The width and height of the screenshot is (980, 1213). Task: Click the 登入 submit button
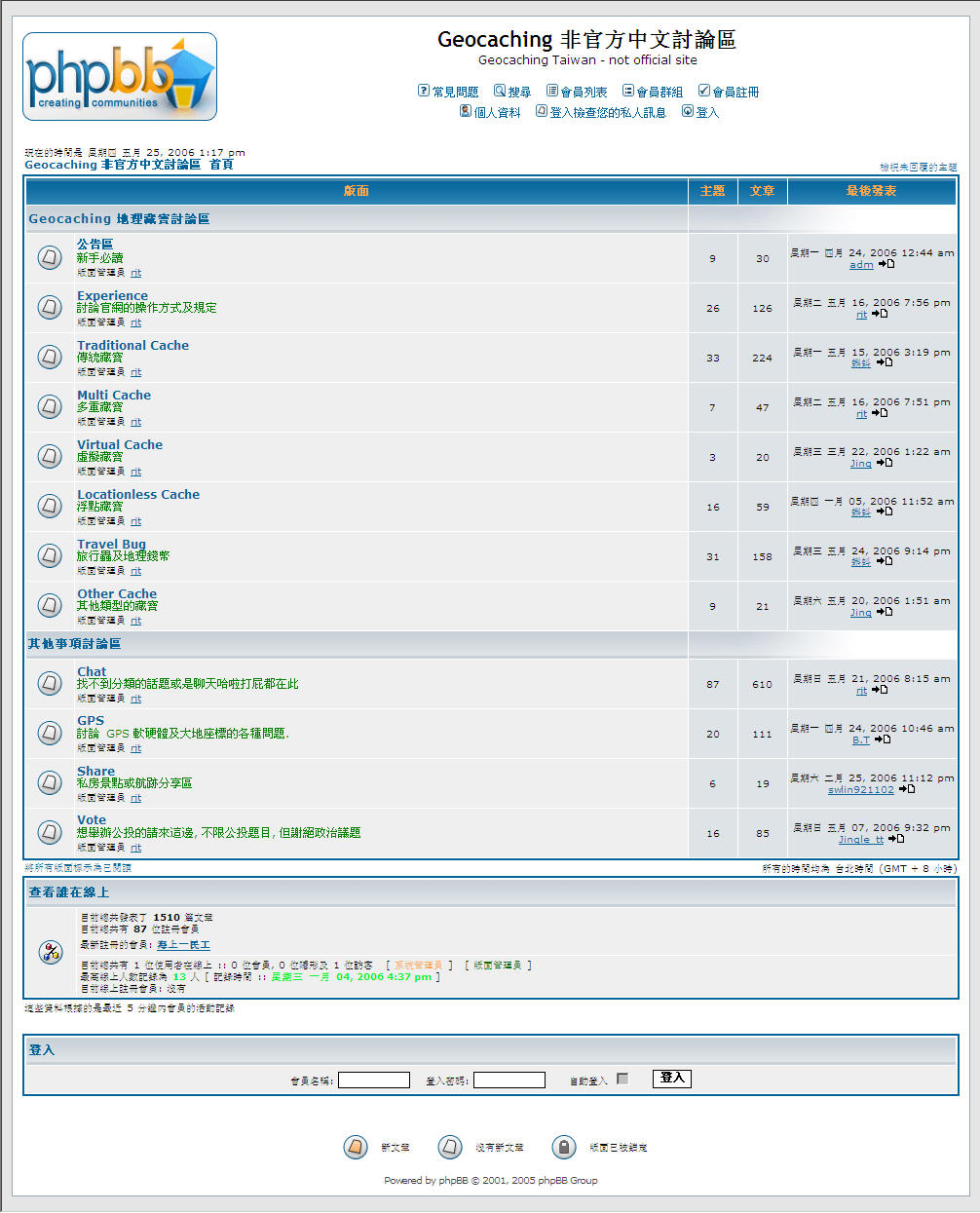672,1078
